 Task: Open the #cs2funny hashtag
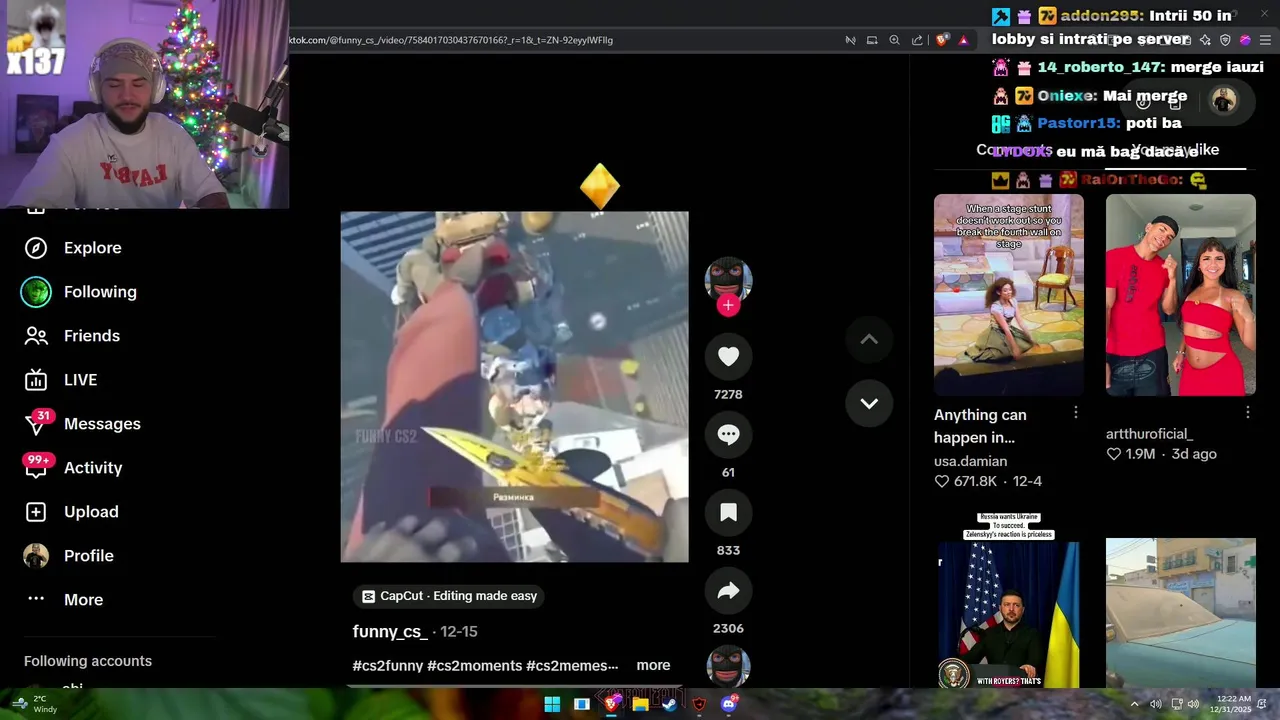[x=387, y=666]
